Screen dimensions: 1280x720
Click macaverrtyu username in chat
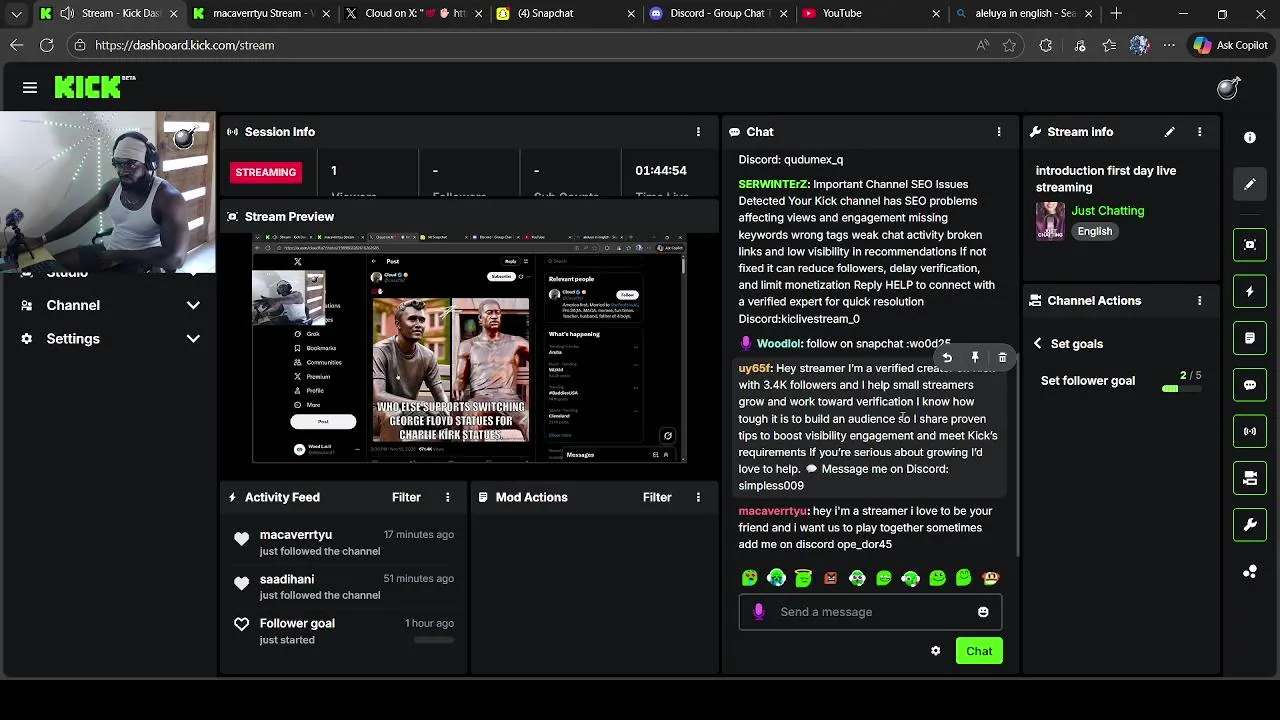(x=773, y=511)
